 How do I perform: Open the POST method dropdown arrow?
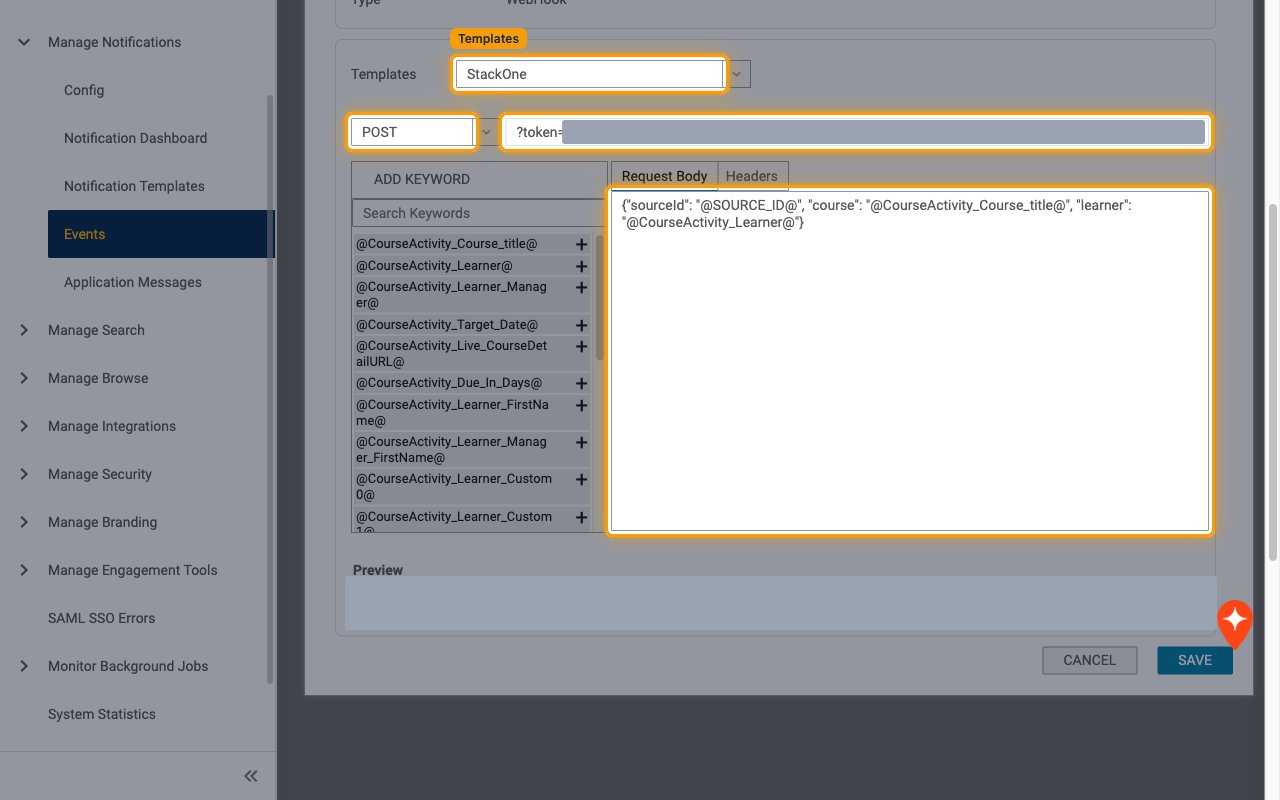click(487, 132)
